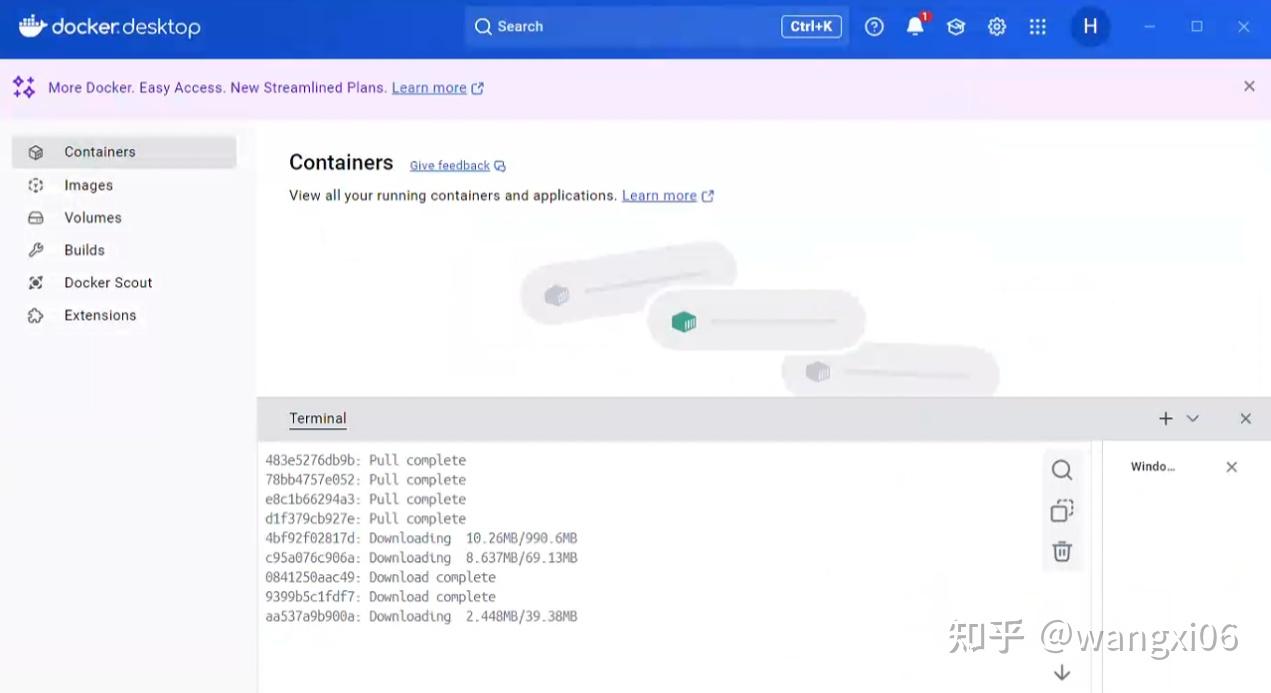Click the Give feedback link
Image resolution: width=1271 pixels, height=693 pixels.
pyautogui.click(x=450, y=166)
